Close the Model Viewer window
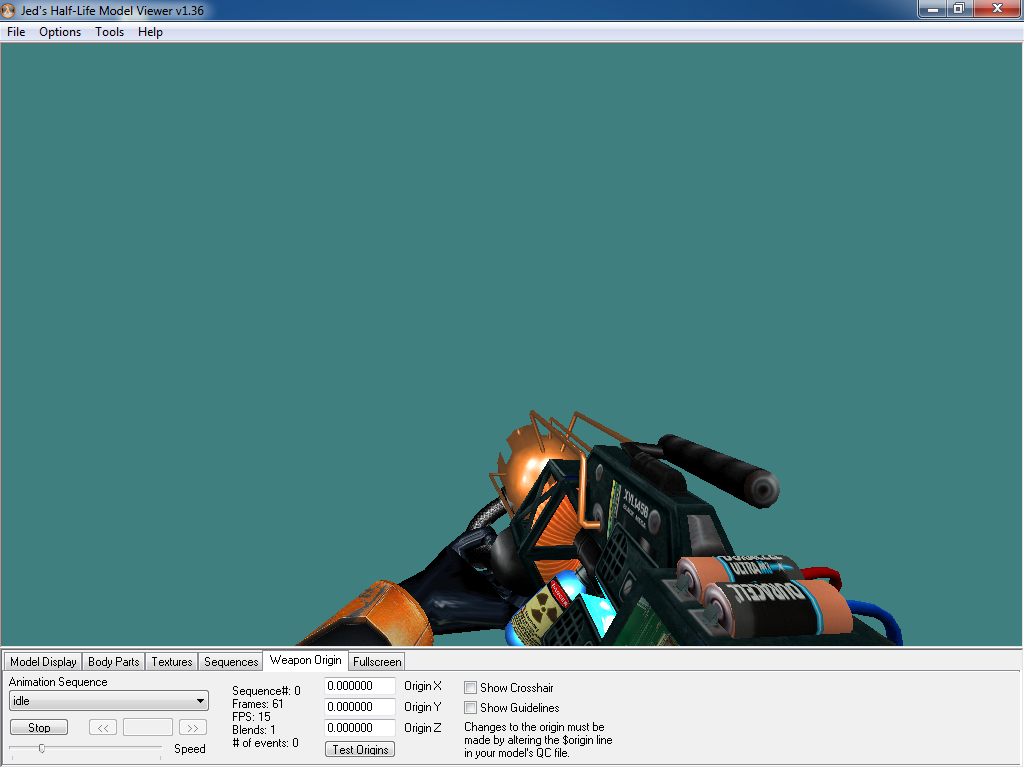The height and width of the screenshot is (768, 1024). pyautogui.click(x=997, y=9)
